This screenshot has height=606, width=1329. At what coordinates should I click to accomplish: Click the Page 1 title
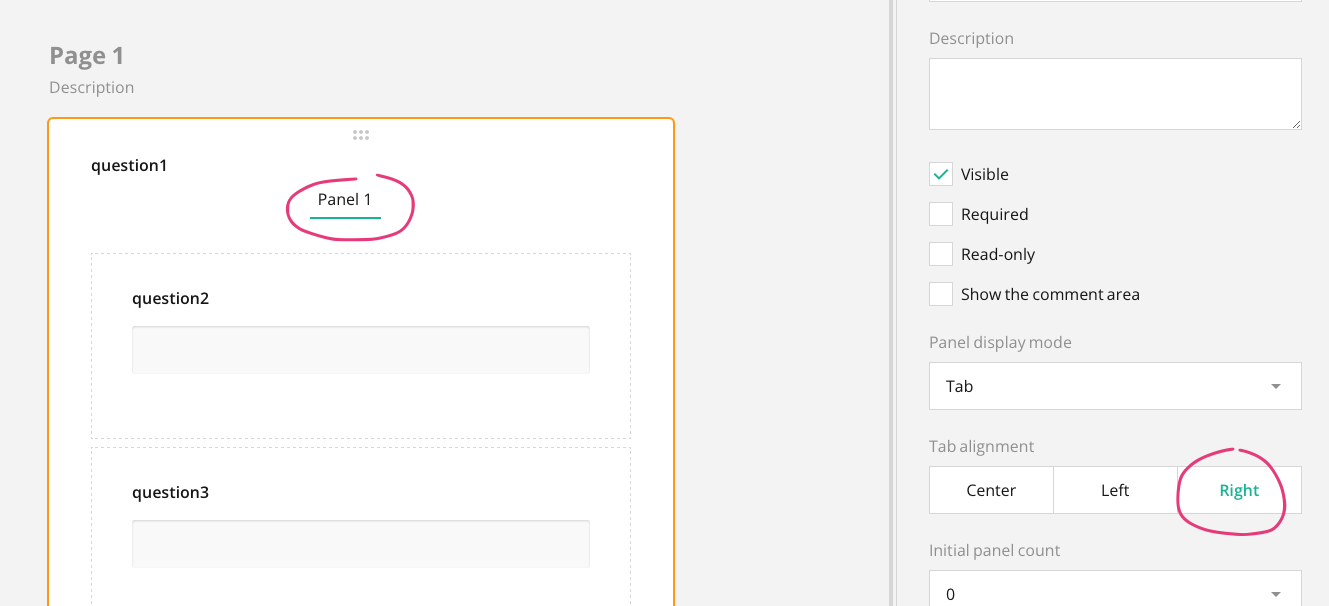[x=86, y=55]
